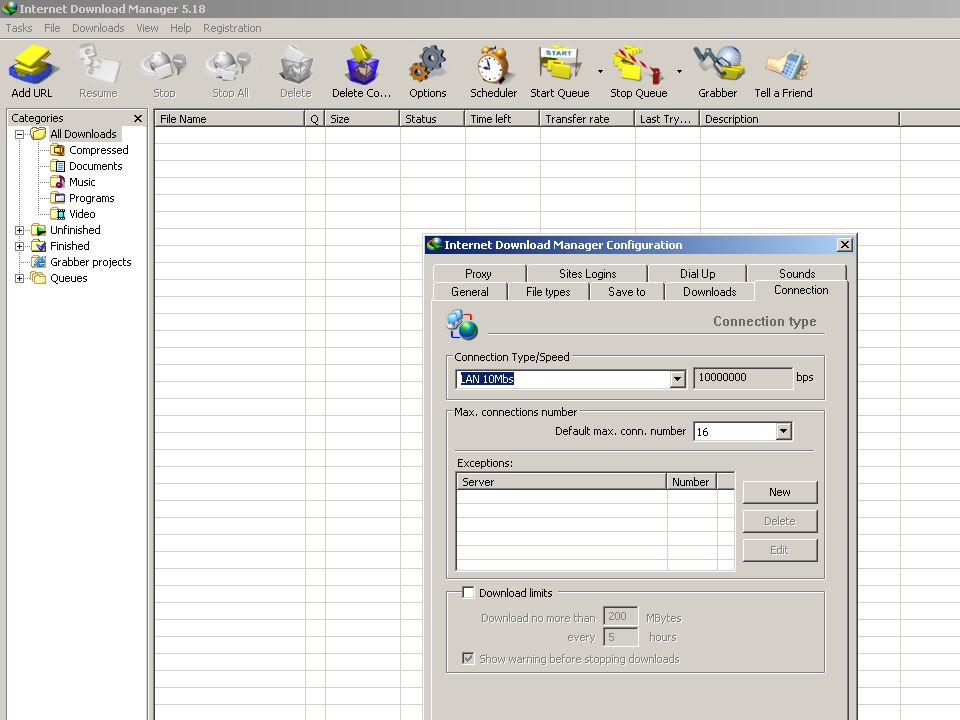
Task: Open the Help menu
Action: pyautogui.click(x=181, y=28)
